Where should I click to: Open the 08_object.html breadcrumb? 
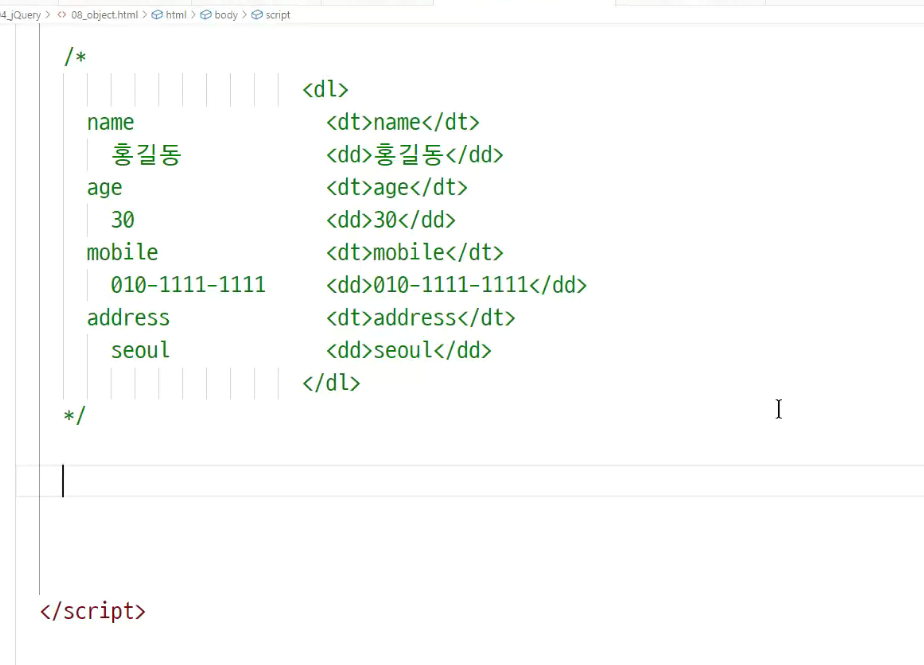(x=104, y=15)
